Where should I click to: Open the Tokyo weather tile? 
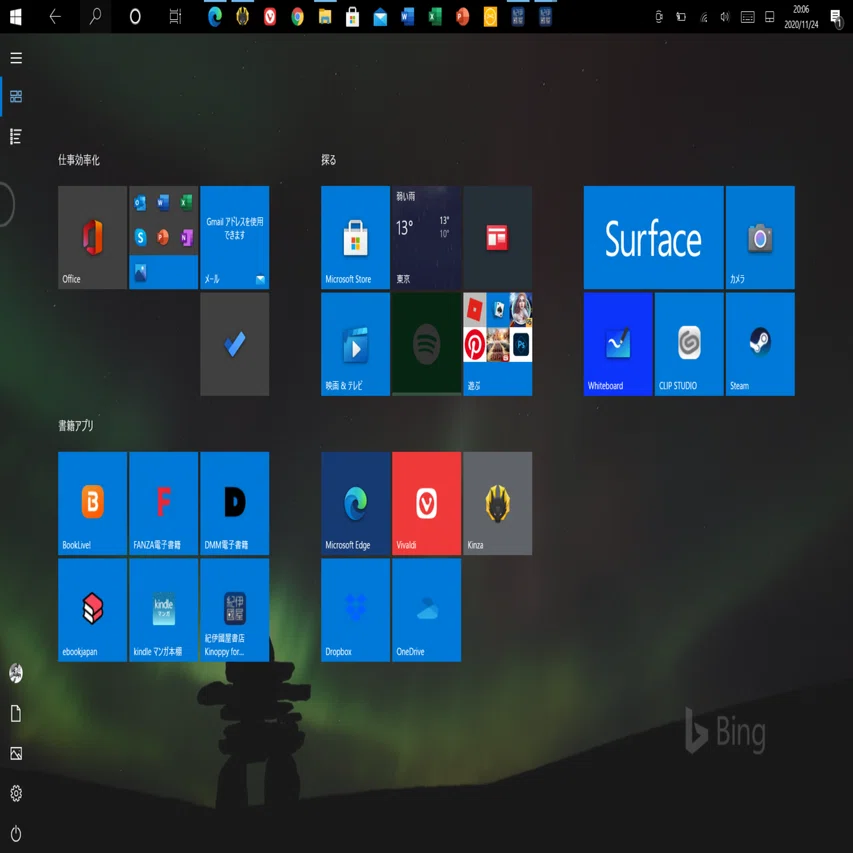[x=426, y=237]
